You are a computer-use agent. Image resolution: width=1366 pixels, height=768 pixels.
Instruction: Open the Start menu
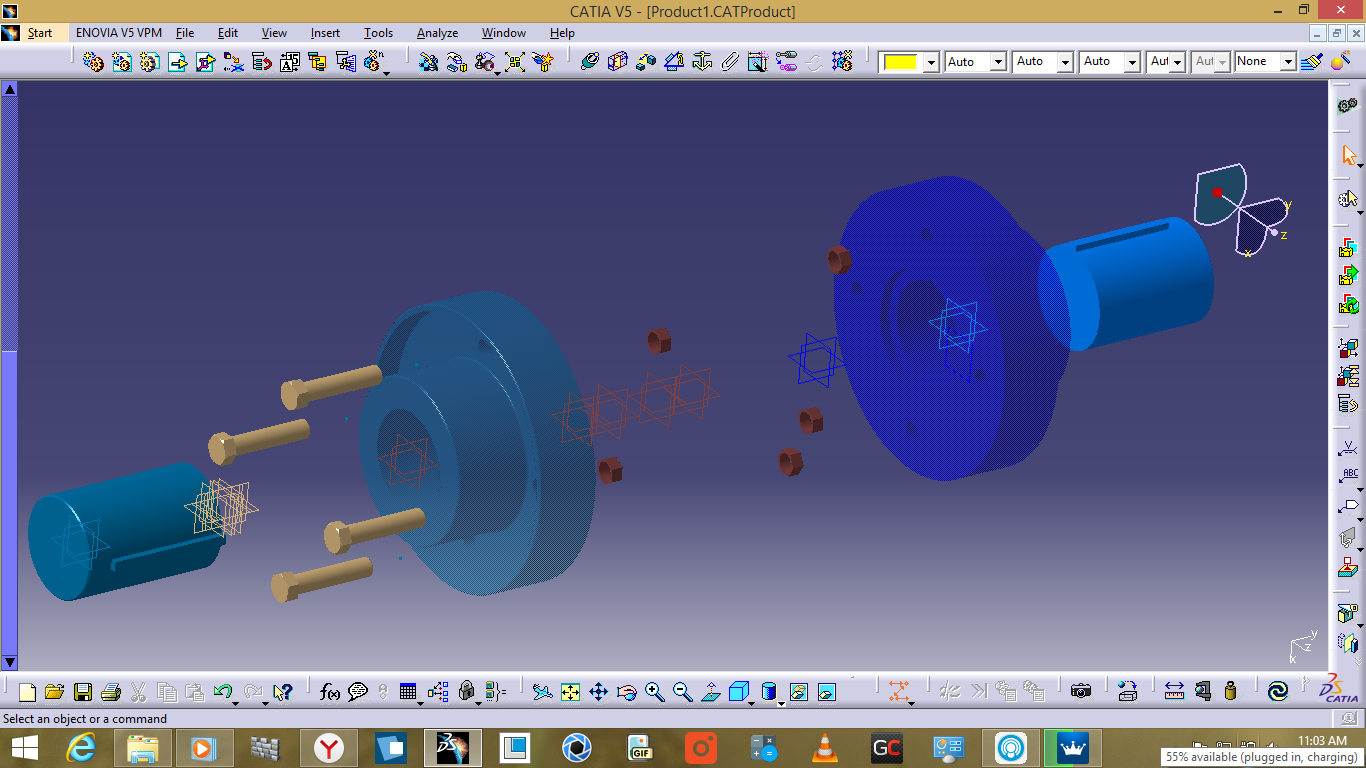tap(39, 33)
